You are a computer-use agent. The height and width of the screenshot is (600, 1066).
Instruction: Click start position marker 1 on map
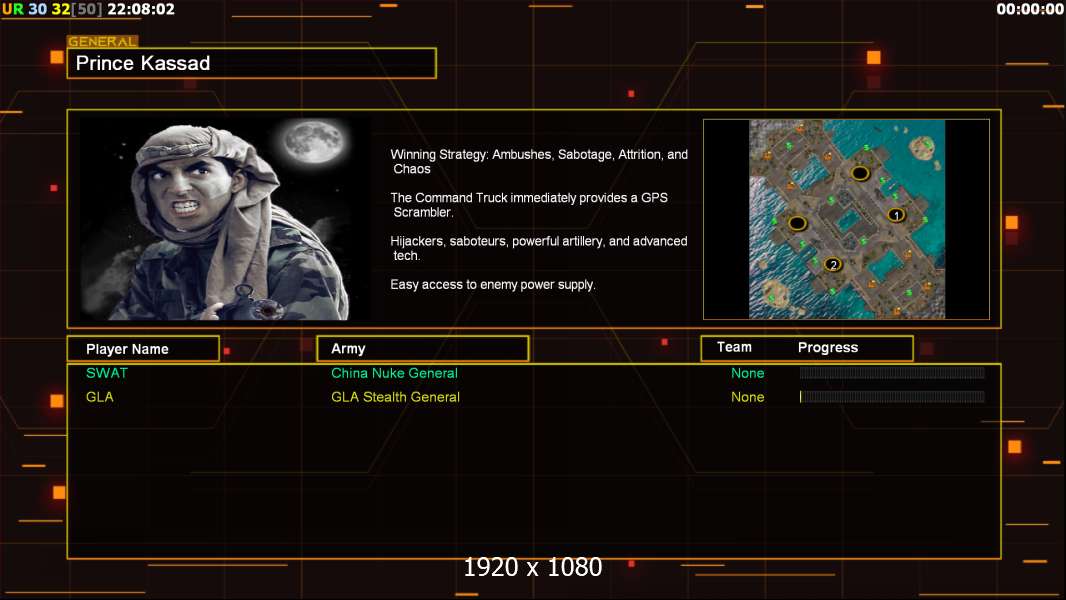896,215
